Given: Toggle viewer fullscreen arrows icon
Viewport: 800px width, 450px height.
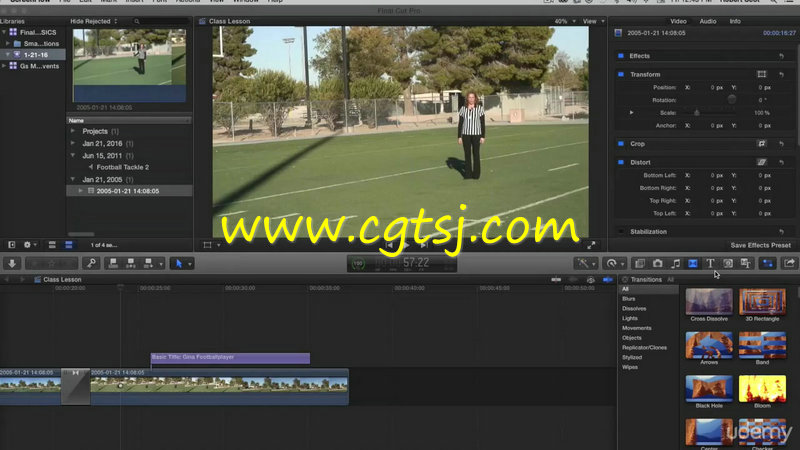Looking at the screenshot, I should [591, 245].
